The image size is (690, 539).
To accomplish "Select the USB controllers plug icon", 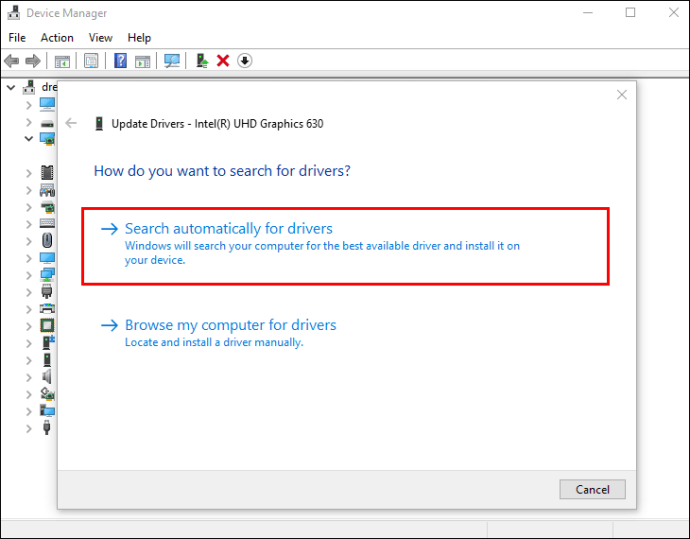I will pos(47,428).
